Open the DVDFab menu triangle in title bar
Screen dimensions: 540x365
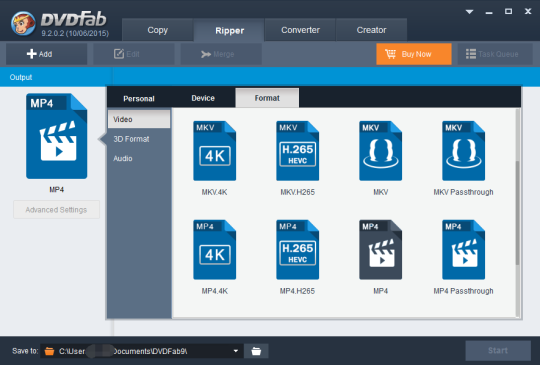[469, 12]
